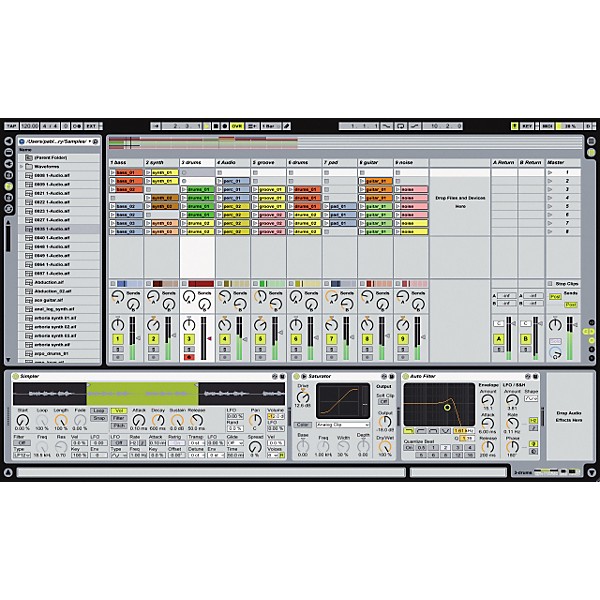
Task: Select the 8 guitar track header
Action: coord(375,163)
